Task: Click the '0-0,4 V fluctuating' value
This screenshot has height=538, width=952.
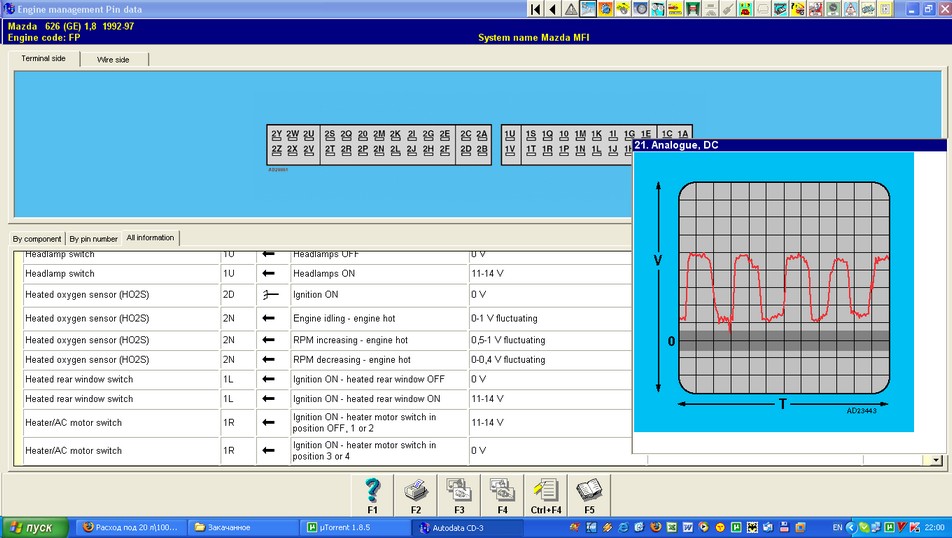Action: point(508,360)
